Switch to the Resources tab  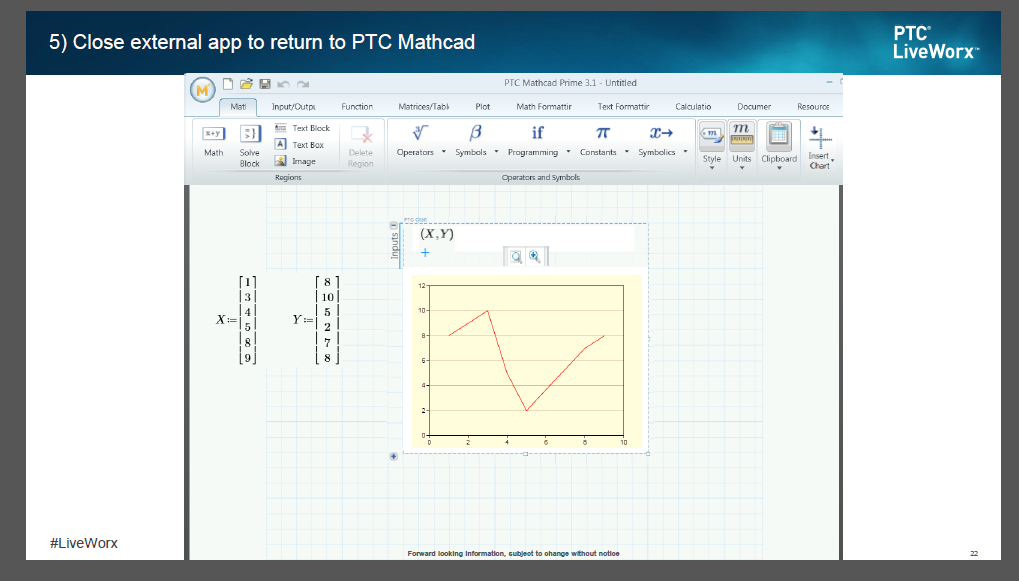click(x=813, y=107)
